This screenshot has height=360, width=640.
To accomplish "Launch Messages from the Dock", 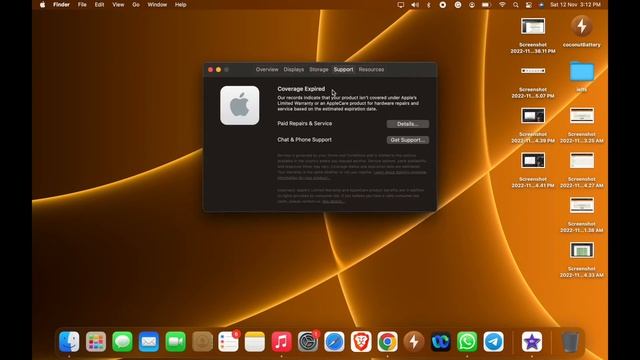I will (x=122, y=342).
